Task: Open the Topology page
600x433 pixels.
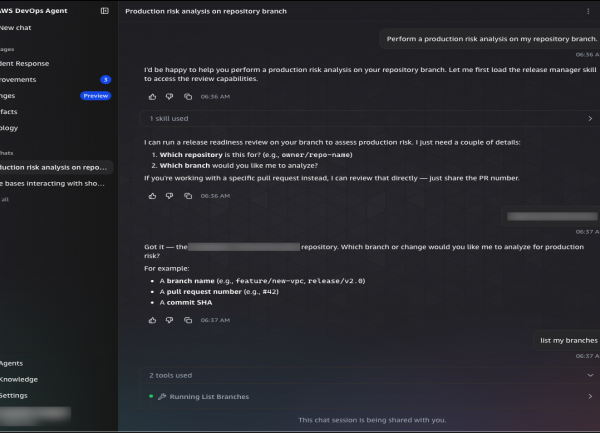Action: 9,128
